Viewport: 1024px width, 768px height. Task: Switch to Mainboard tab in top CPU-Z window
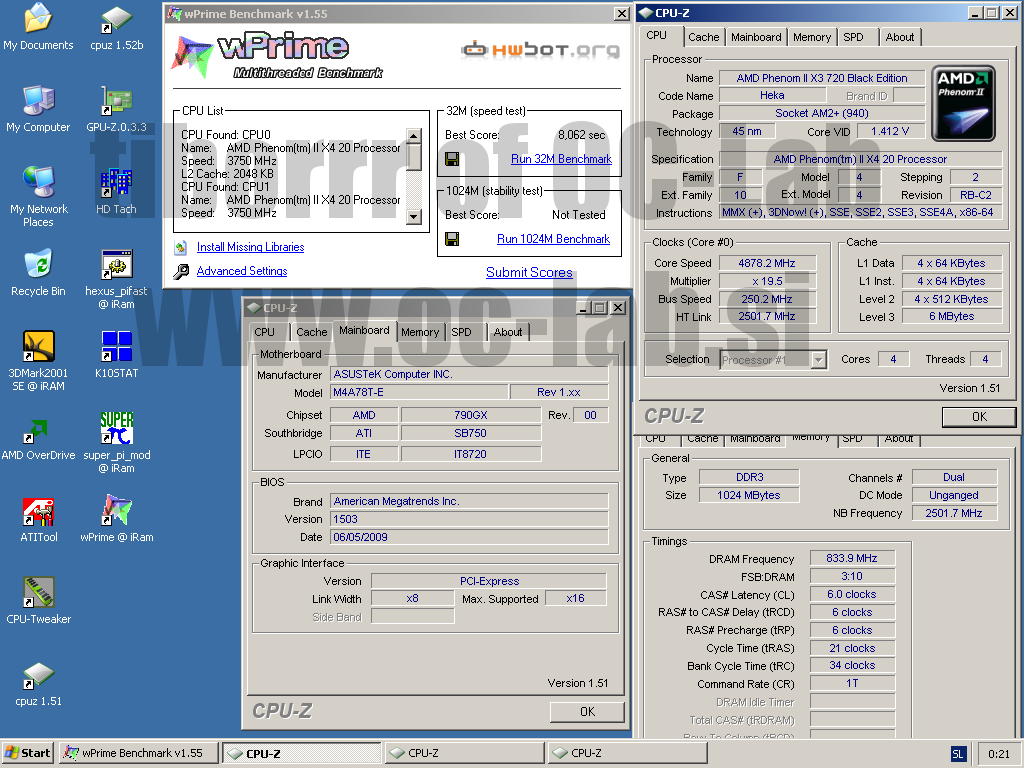[756, 37]
